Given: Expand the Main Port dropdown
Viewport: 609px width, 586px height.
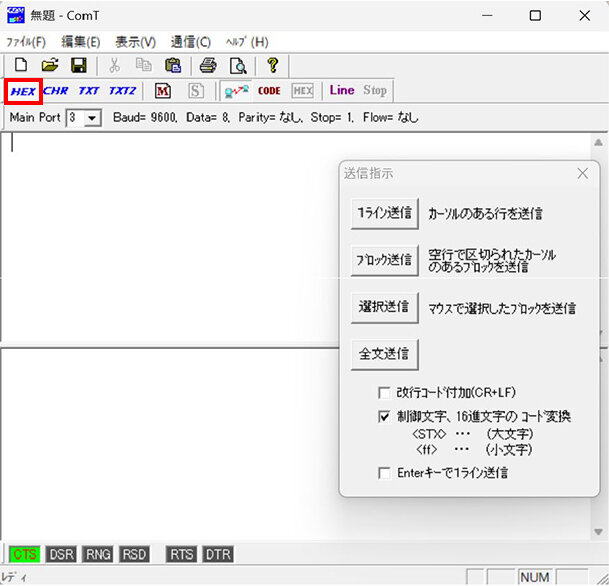Looking at the screenshot, I should 93,118.
